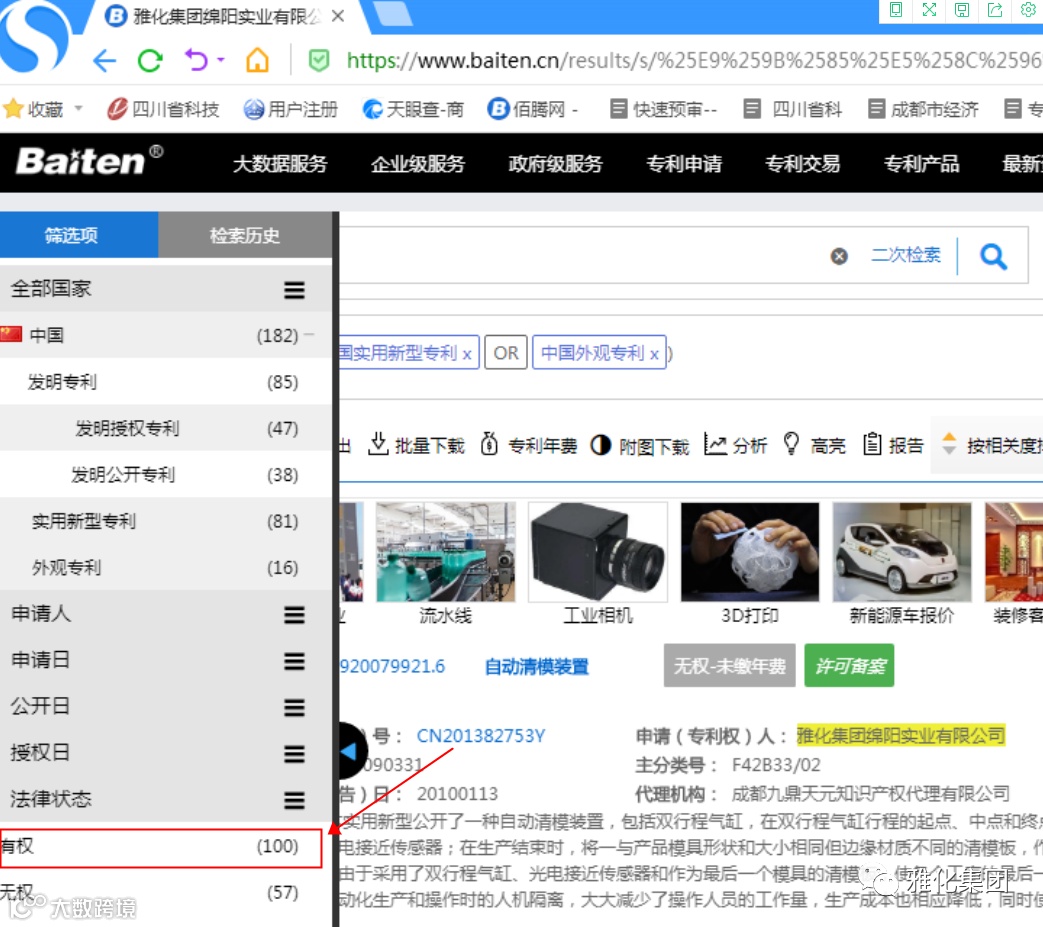Click the 许可备案 green button
This screenshot has height=927, width=1043.
(849, 665)
